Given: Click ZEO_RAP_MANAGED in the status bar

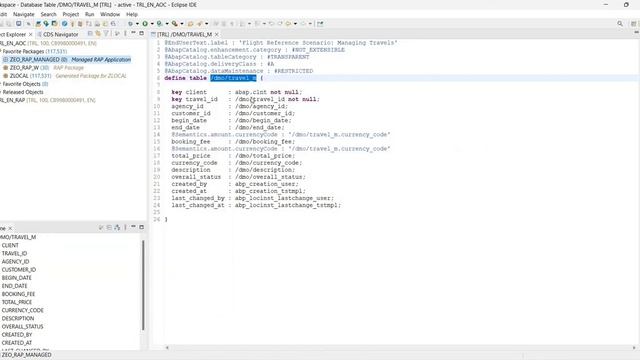Looking at the screenshot, I should 27,355.
